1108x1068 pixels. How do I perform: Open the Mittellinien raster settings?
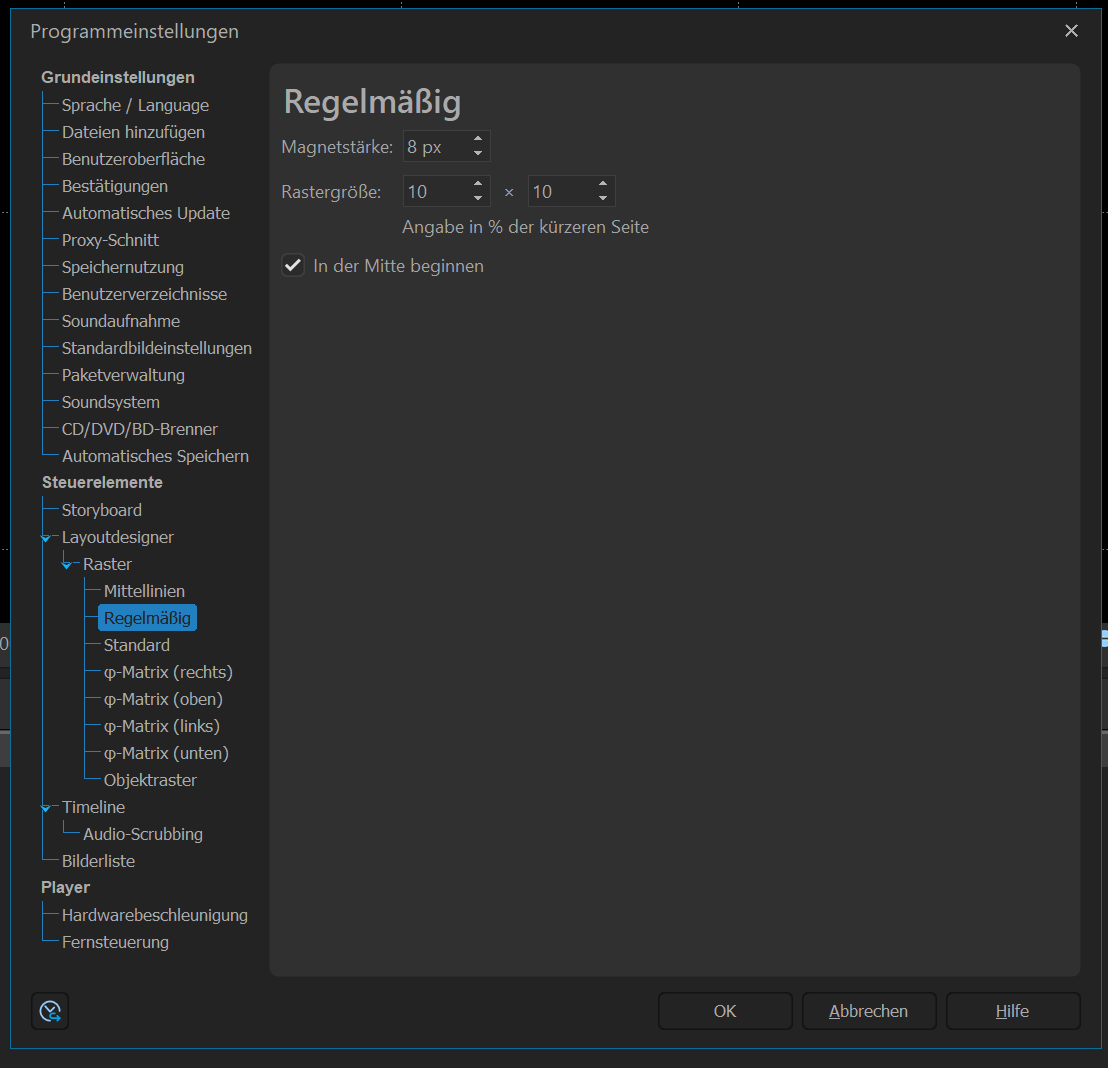144,591
